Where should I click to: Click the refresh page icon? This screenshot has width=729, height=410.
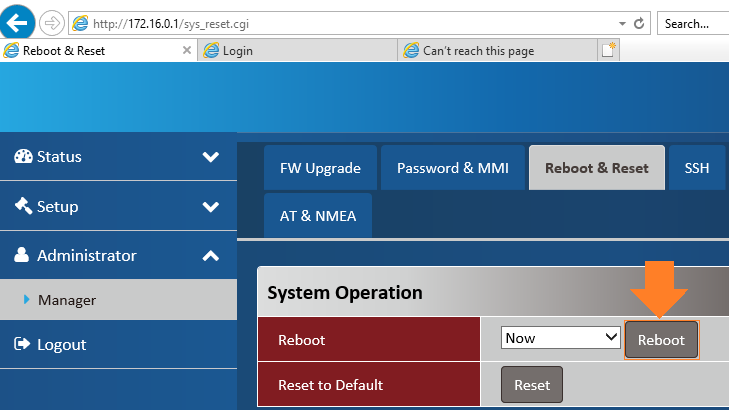coord(639,23)
